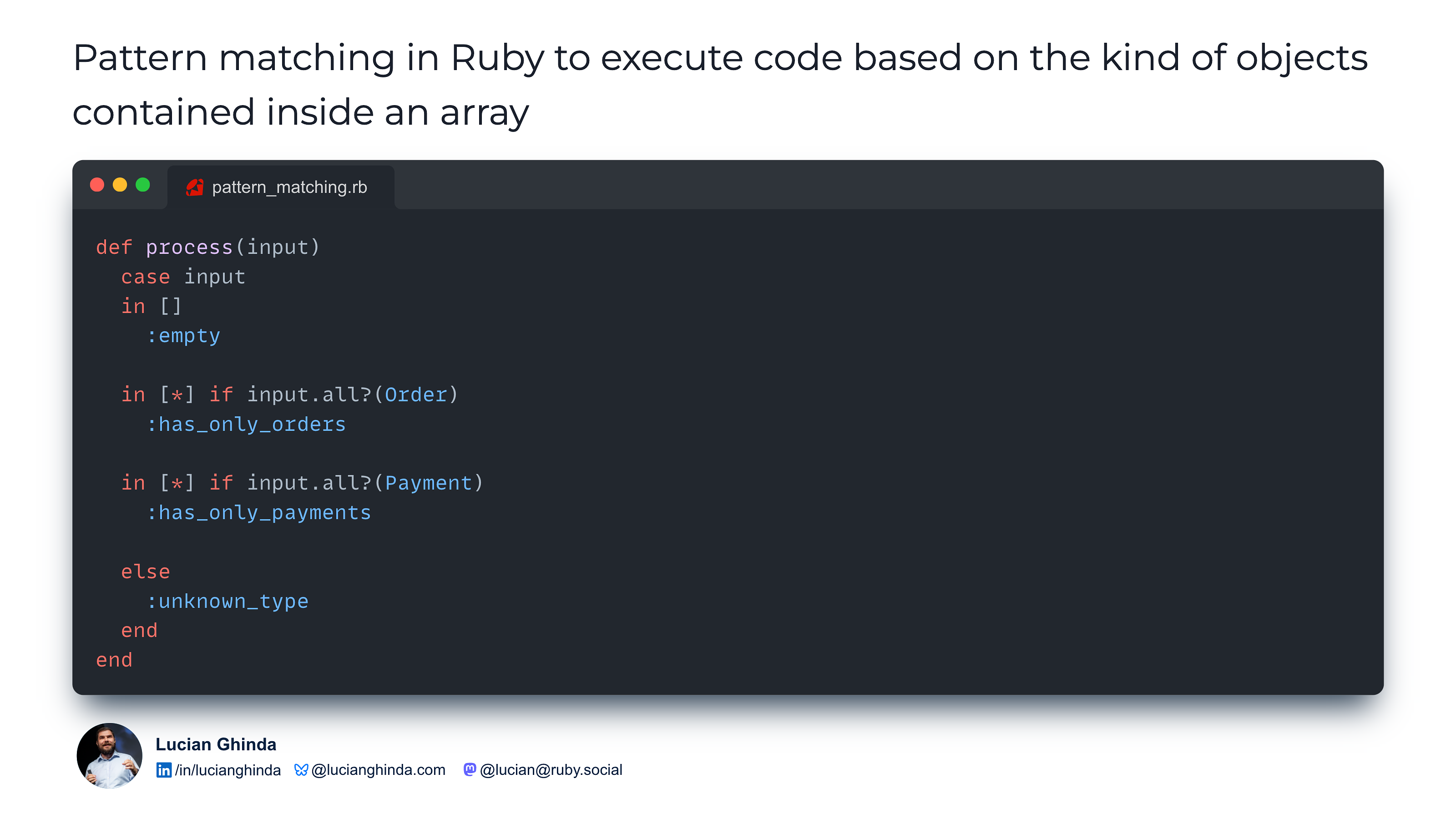The height and width of the screenshot is (819, 1456).
Task: Select the LinkedIn icon next to /in/lucianghinda
Action: [x=163, y=770]
